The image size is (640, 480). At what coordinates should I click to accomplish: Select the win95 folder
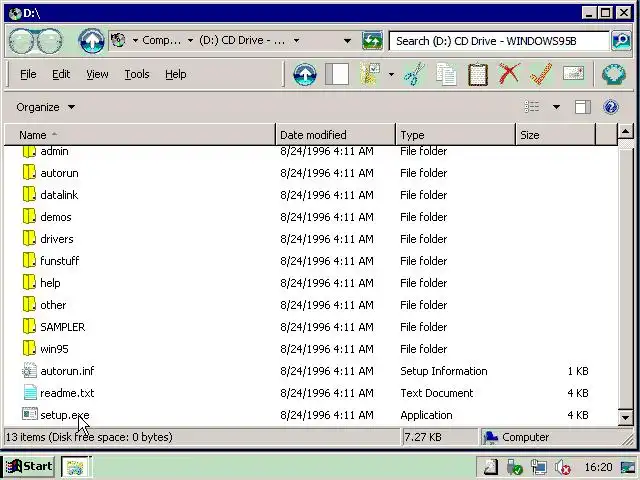tap(45, 349)
